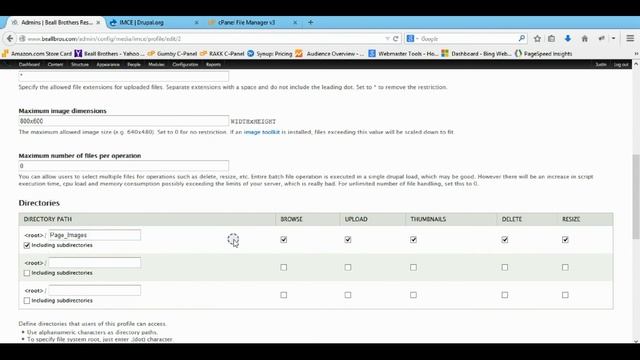640x360 pixels.
Task: Open the Webmaster Tools bookmark
Action: pos(403,53)
